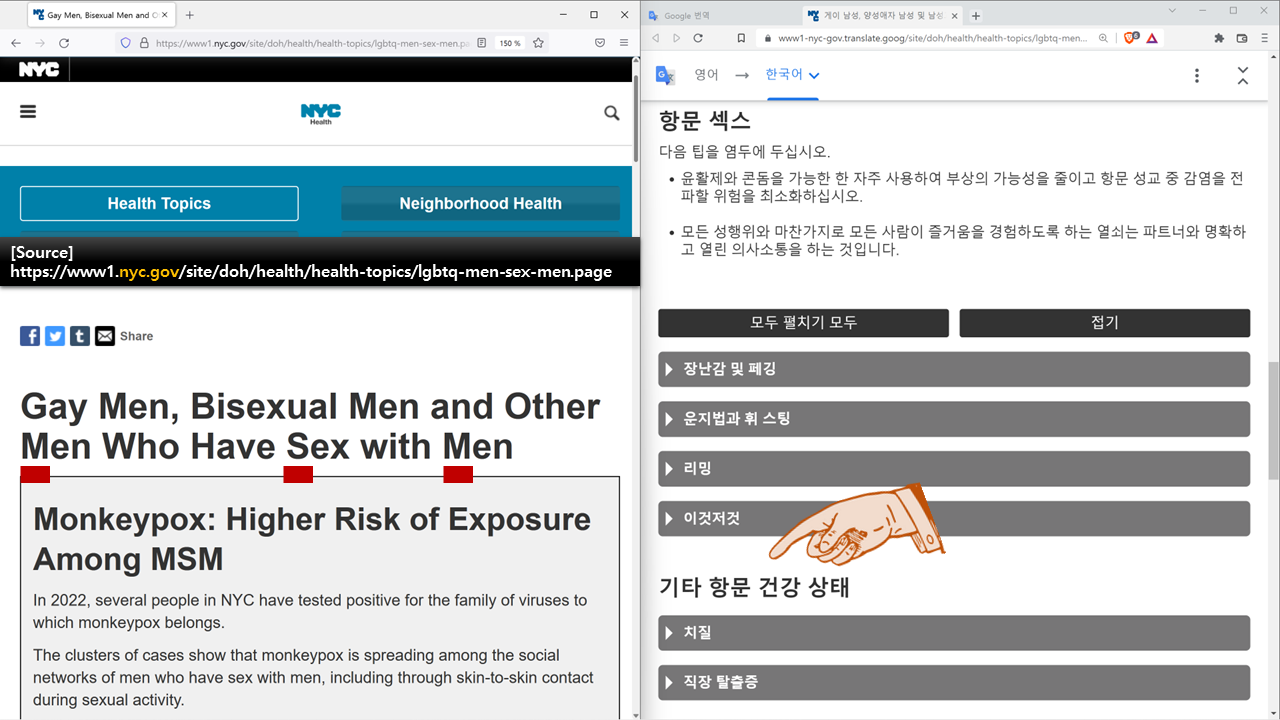Share page via email envelope icon
Image resolution: width=1280 pixels, height=720 pixels.
pyautogui.click(x=105, y=336)
